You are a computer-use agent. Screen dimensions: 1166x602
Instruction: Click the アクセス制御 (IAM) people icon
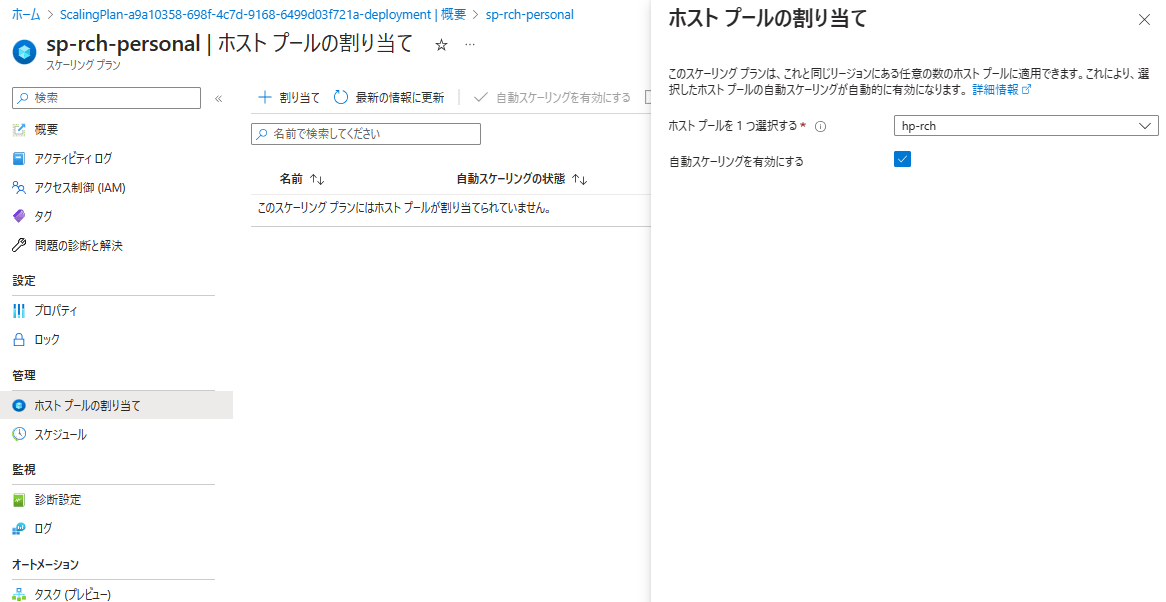[19, 187]
